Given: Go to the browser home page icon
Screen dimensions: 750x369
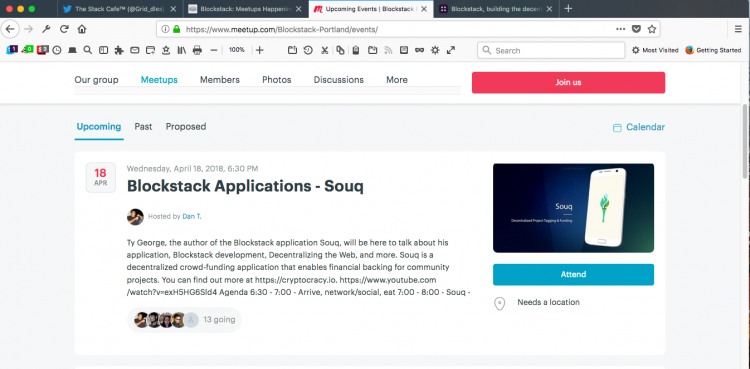Looking at the screenshot, I should [82, 29].
